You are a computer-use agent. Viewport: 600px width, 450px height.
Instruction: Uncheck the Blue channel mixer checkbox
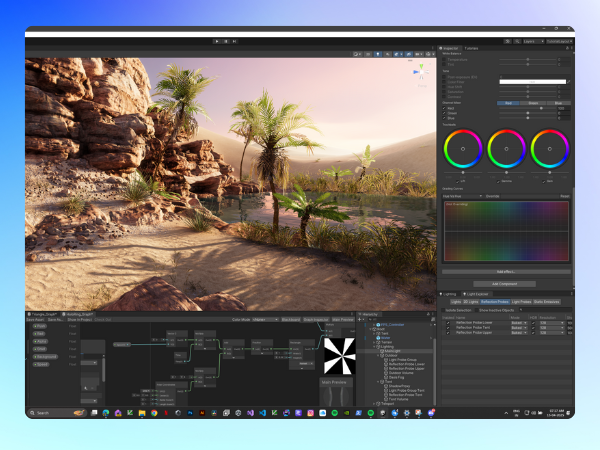(x=444, y=118)
